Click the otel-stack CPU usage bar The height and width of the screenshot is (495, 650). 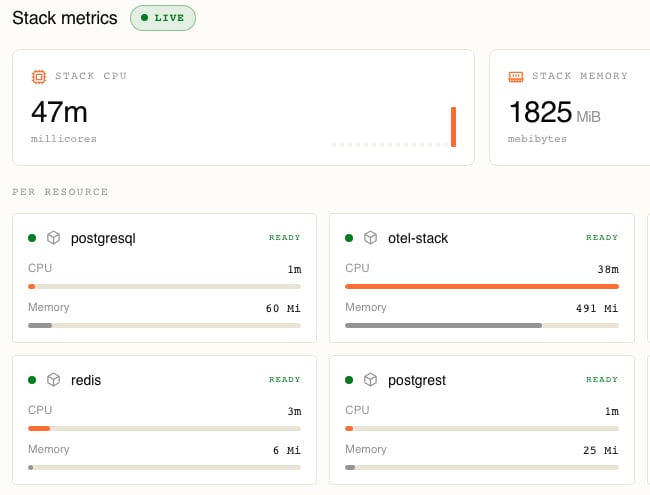[482, 286]
